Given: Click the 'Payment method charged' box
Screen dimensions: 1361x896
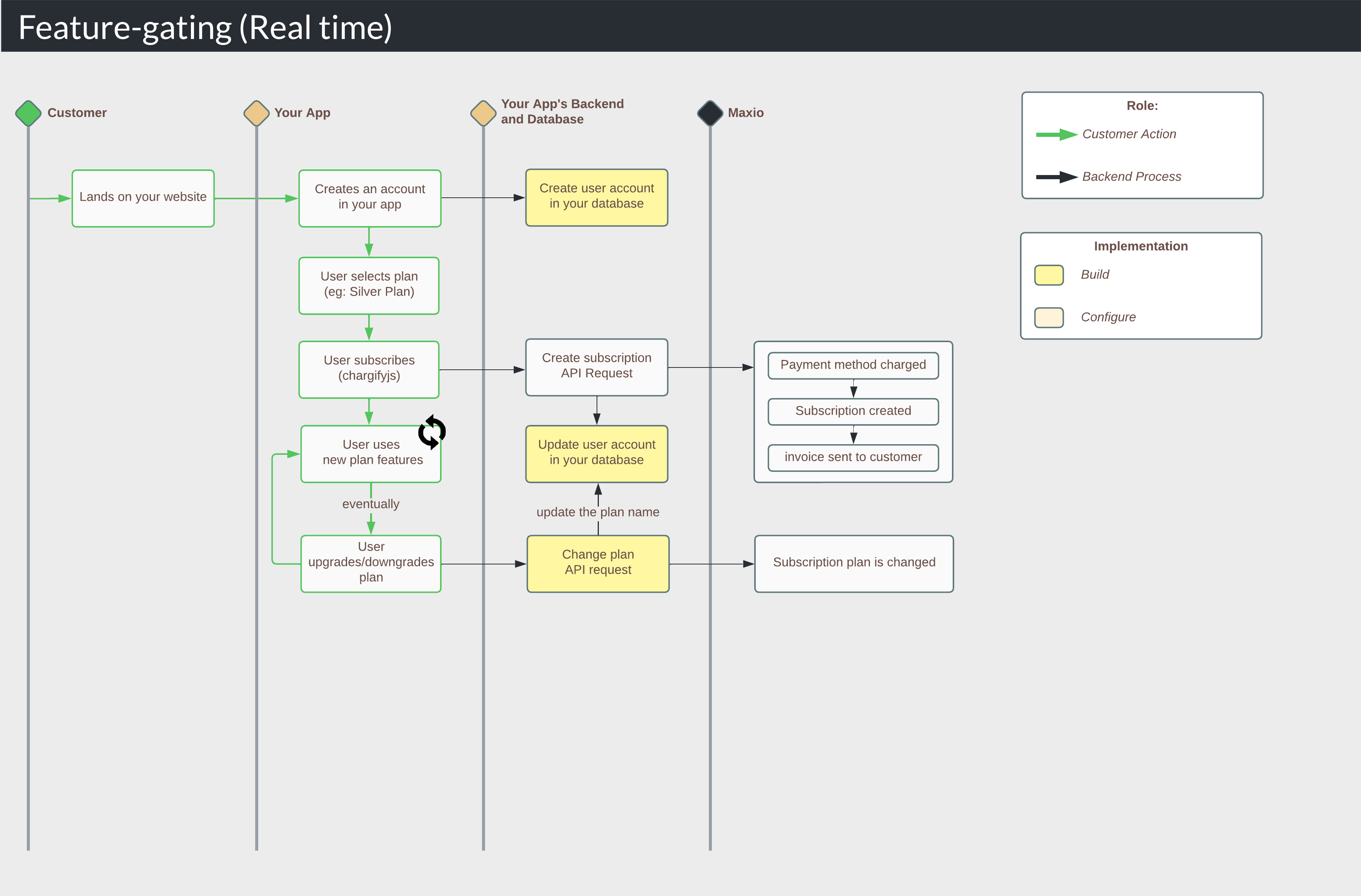Looking at the screenshot, I should [853, 365].
